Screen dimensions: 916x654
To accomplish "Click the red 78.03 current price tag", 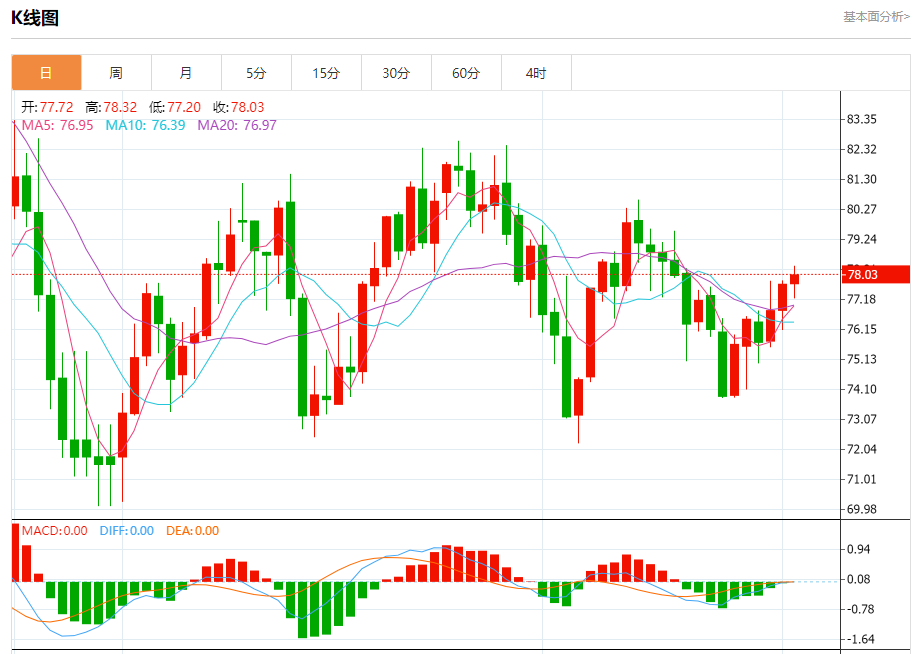I will [876, 274].
